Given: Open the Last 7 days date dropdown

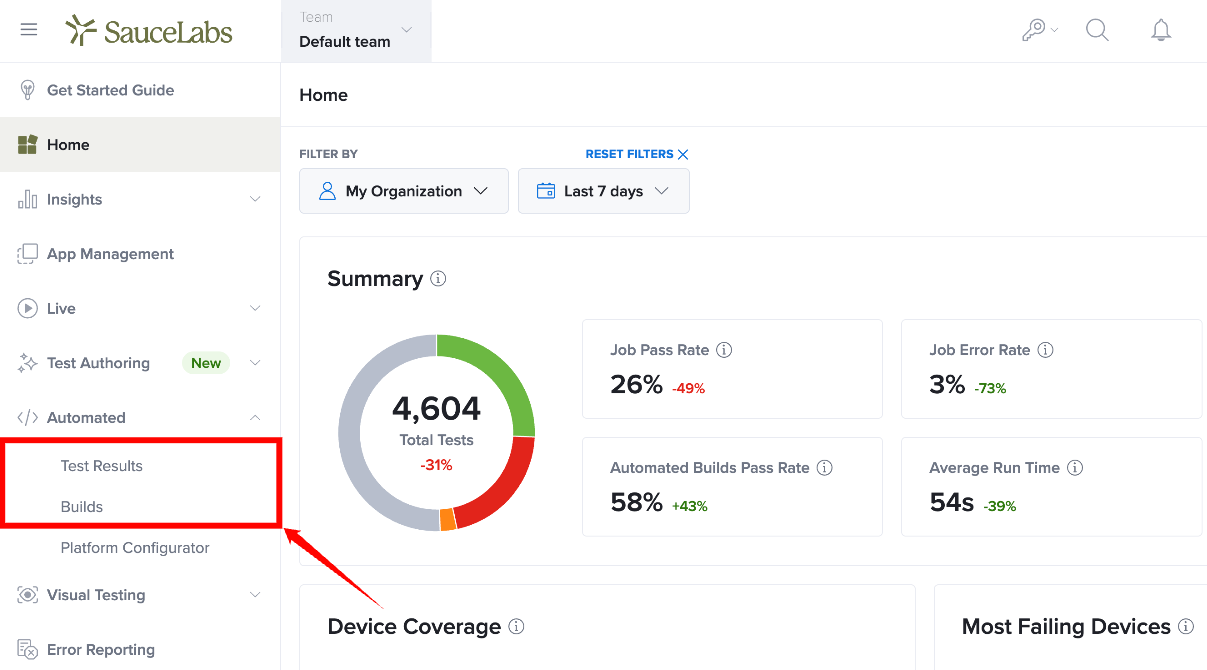Looking at the screenshot, I should pos(604,191).
